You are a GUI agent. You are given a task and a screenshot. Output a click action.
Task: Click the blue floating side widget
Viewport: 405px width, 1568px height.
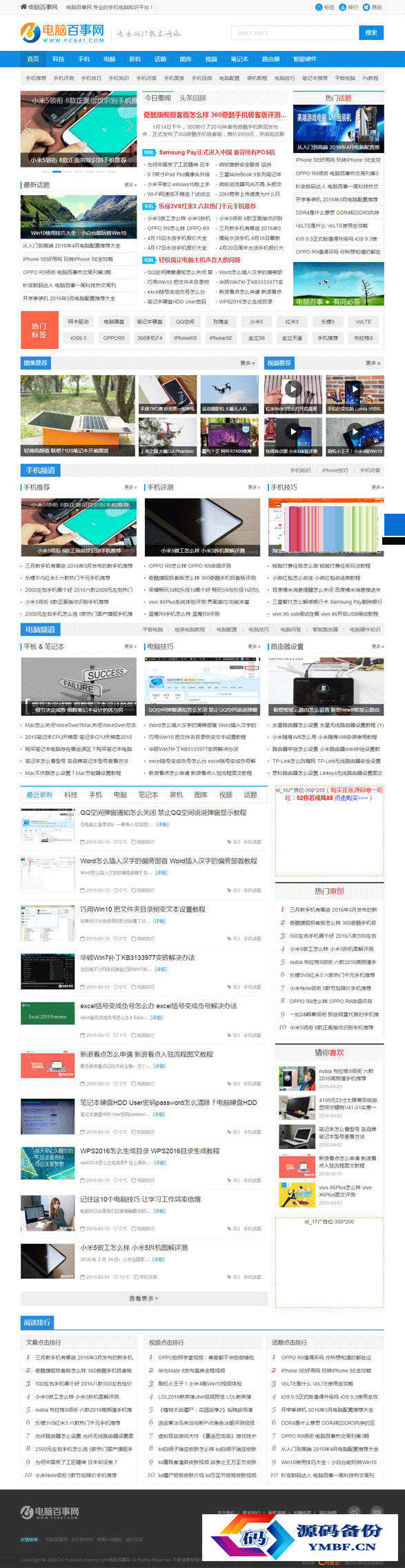[394, 524]
